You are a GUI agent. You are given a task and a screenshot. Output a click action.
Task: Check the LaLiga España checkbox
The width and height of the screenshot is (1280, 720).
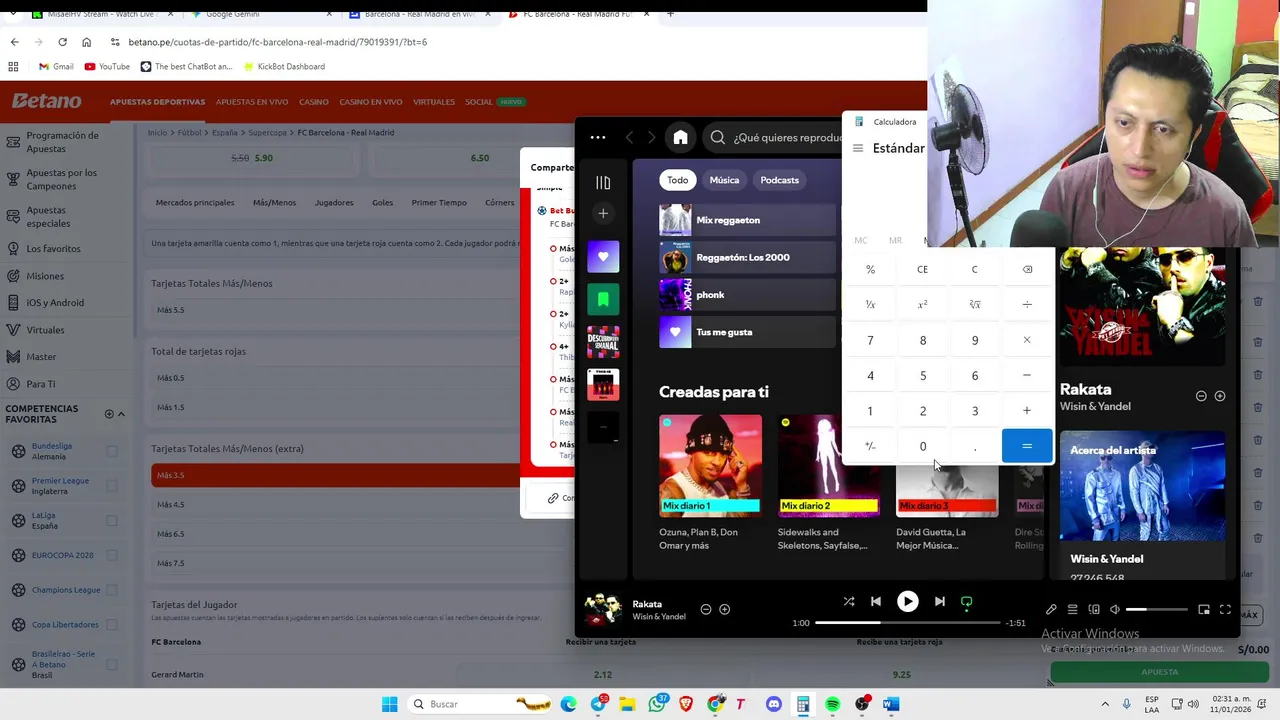(112, 521)
